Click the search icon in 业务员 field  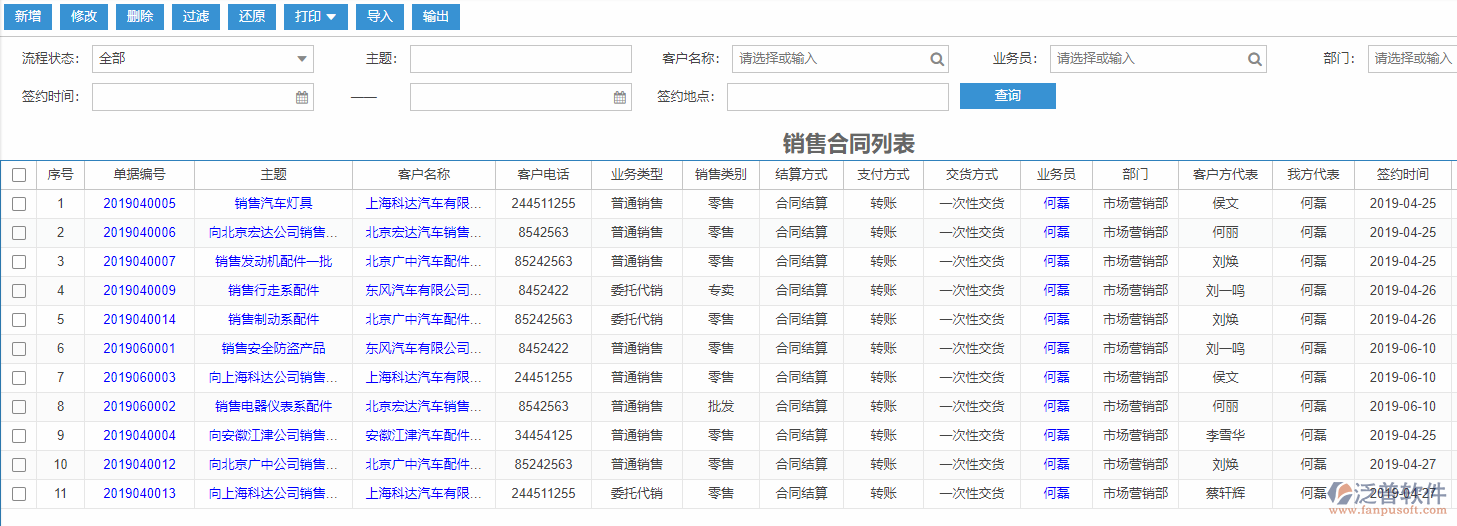pos(1254,59)
